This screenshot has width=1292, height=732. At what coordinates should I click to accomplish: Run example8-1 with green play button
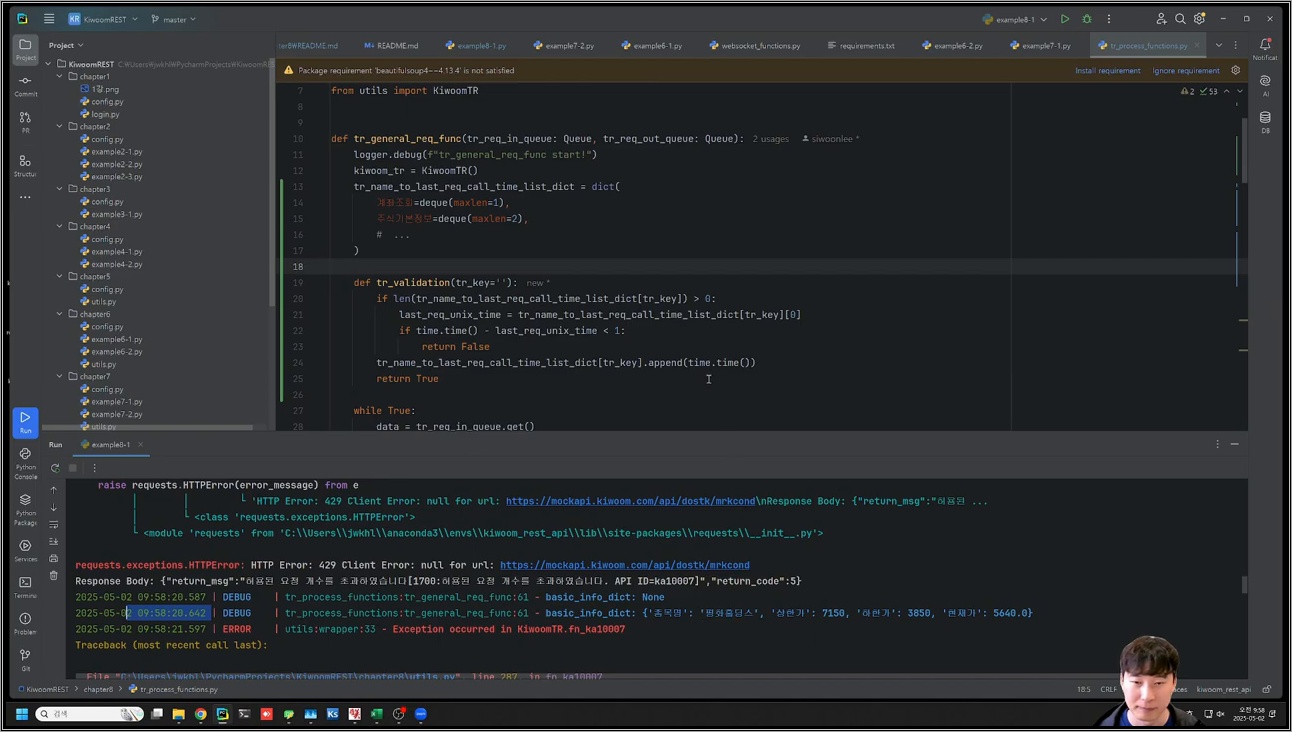pyautogui.click(x=1065, y=19)
